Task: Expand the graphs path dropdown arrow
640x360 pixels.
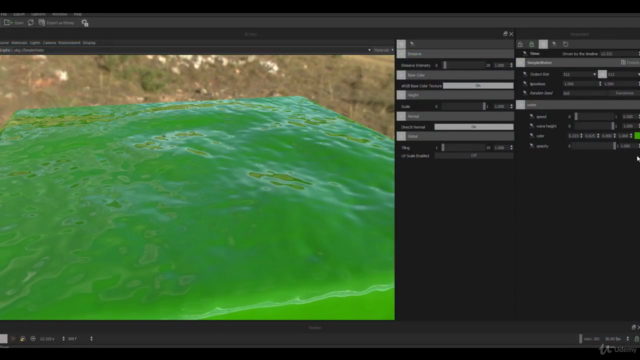Action: coord(369,50)
